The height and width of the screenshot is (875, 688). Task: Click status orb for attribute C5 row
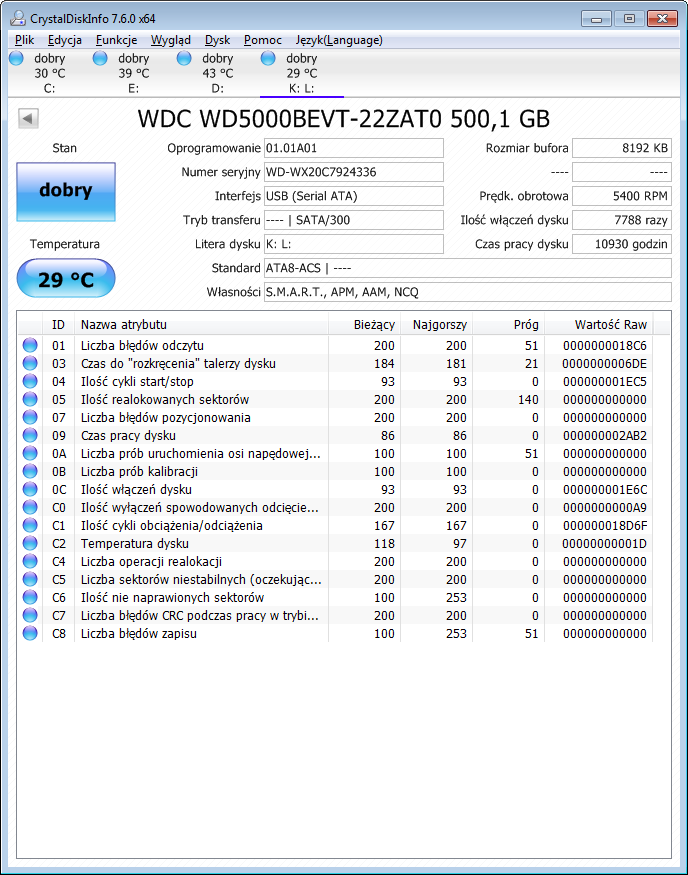(30, 579)
